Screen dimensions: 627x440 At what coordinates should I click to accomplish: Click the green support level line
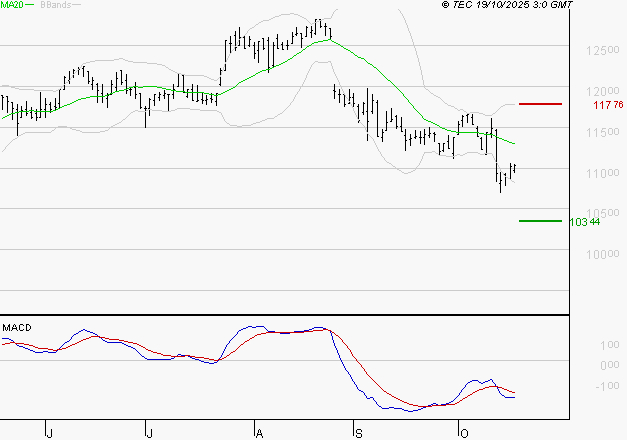[x=540, y=221]
